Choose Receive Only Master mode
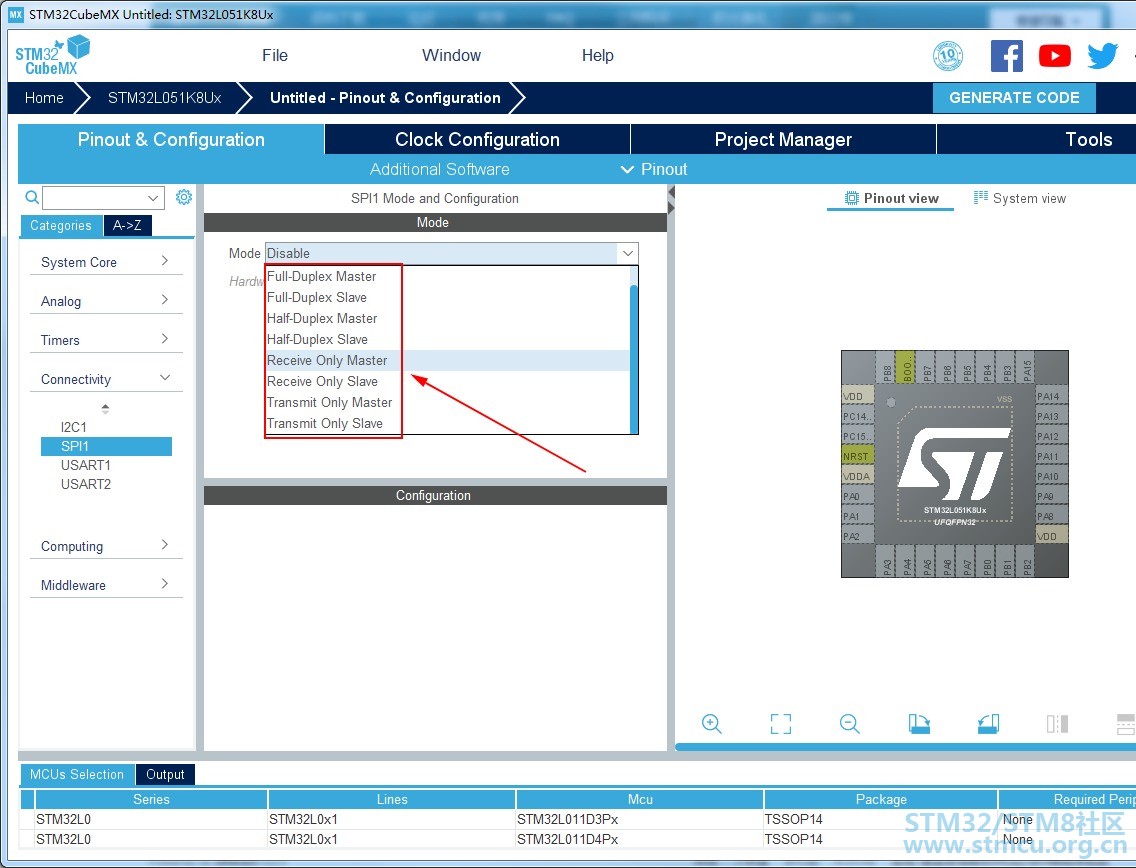This screenshot has width=1136, height=868. pyautogui.click(x=448, y=361)
